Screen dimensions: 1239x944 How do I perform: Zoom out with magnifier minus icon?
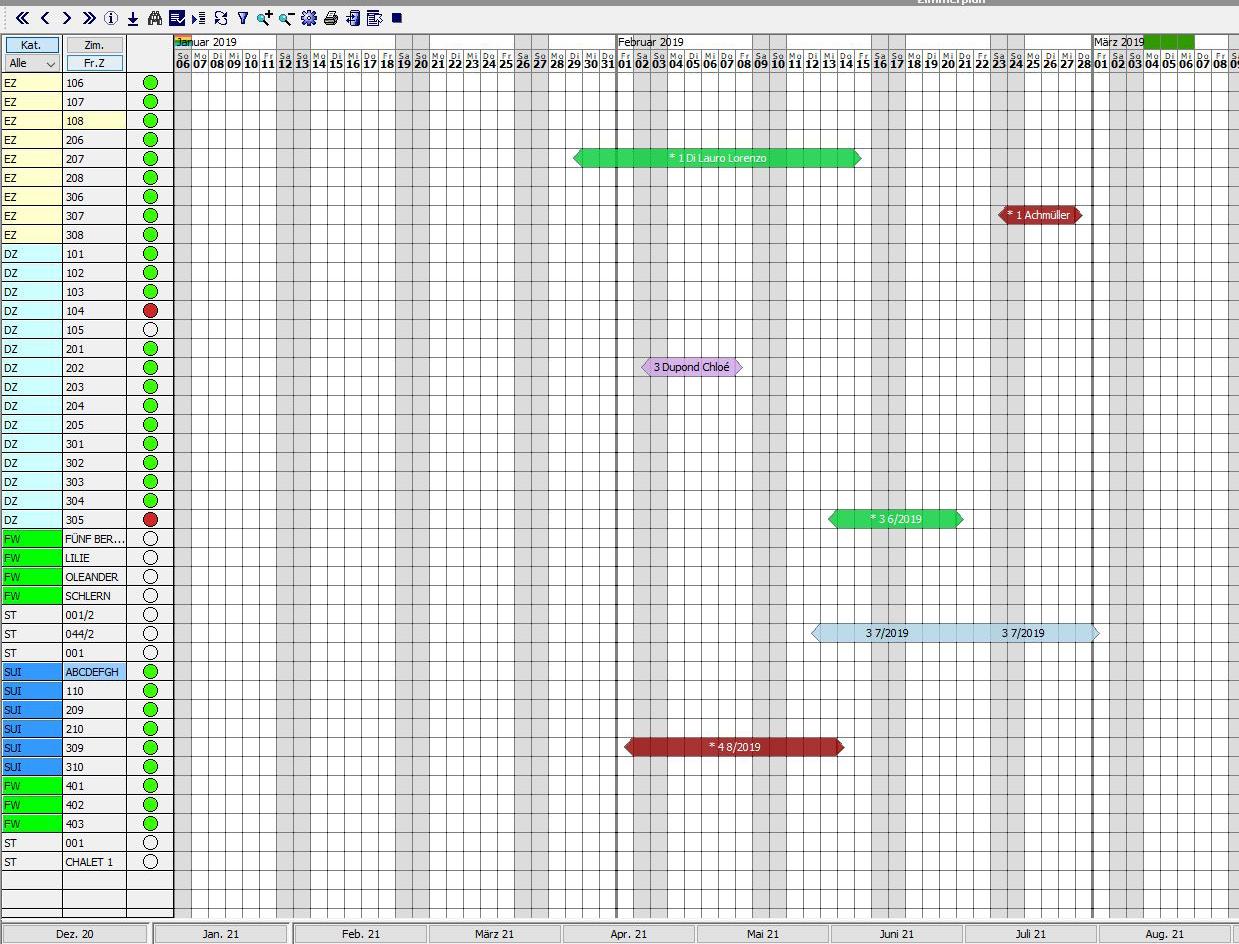click(287, 18)
